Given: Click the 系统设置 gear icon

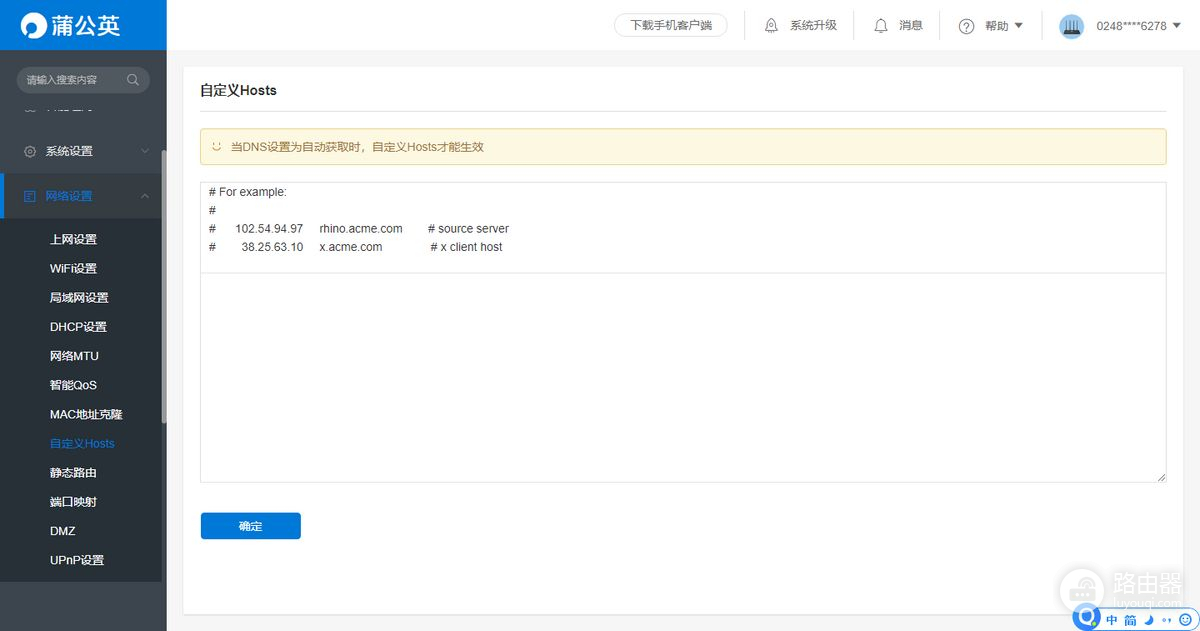Looking at the screenshot, I should (x=30, y=151).
